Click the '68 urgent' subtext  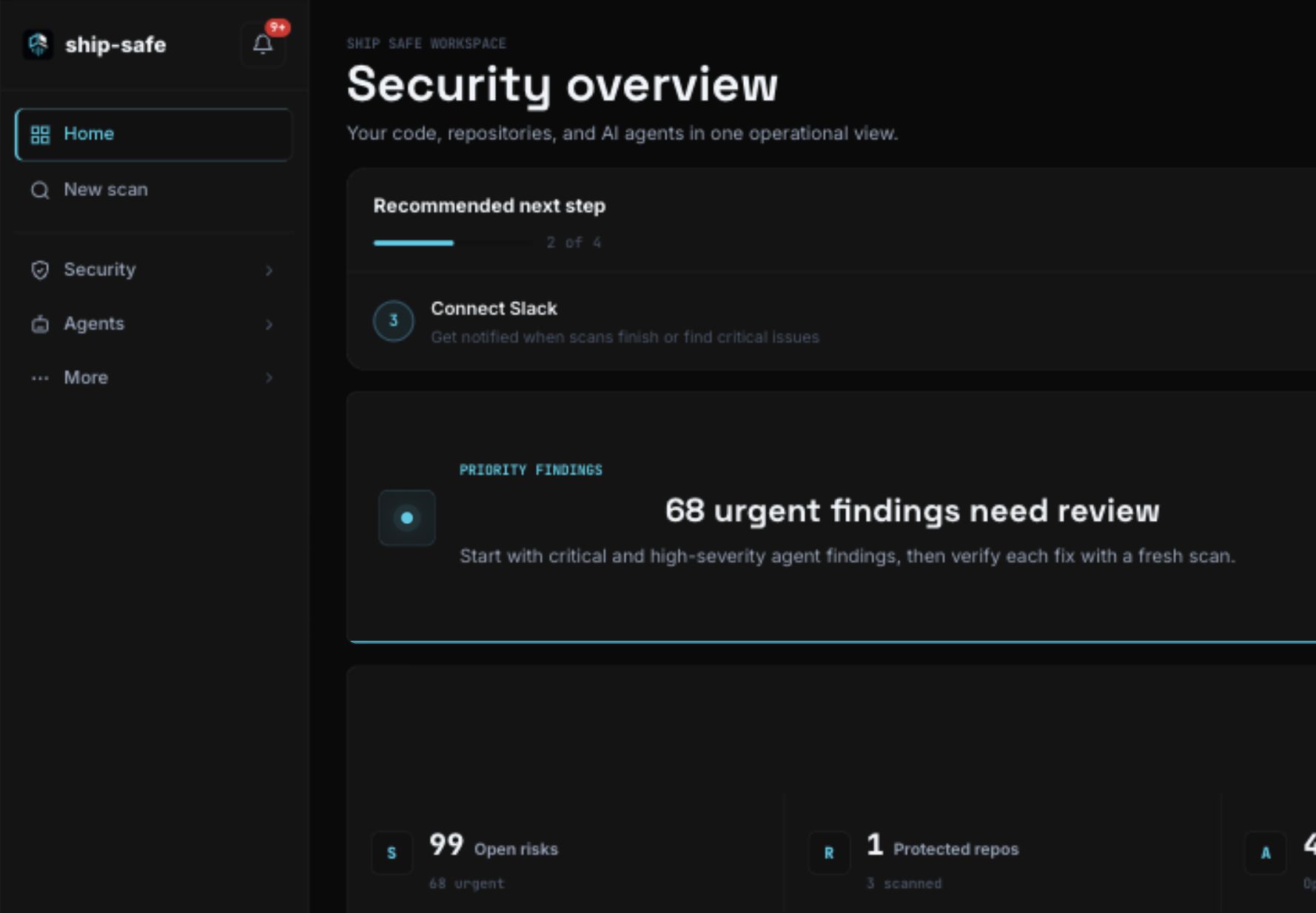pos(466,883)
